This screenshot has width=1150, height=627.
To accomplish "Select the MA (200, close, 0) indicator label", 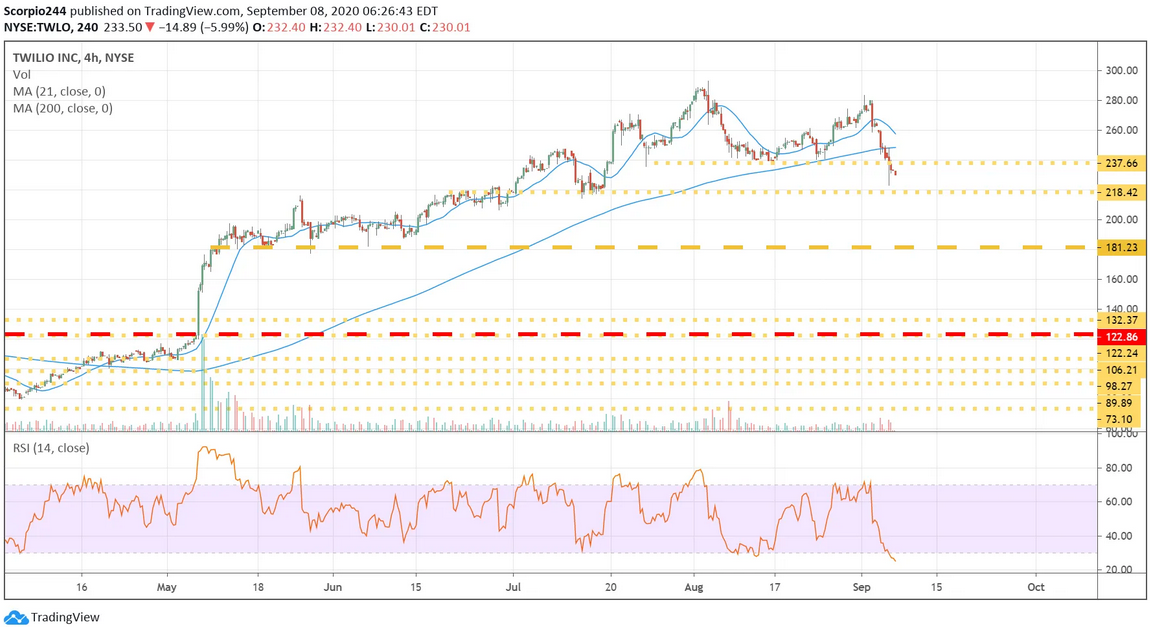I will (x=63, y=109).
